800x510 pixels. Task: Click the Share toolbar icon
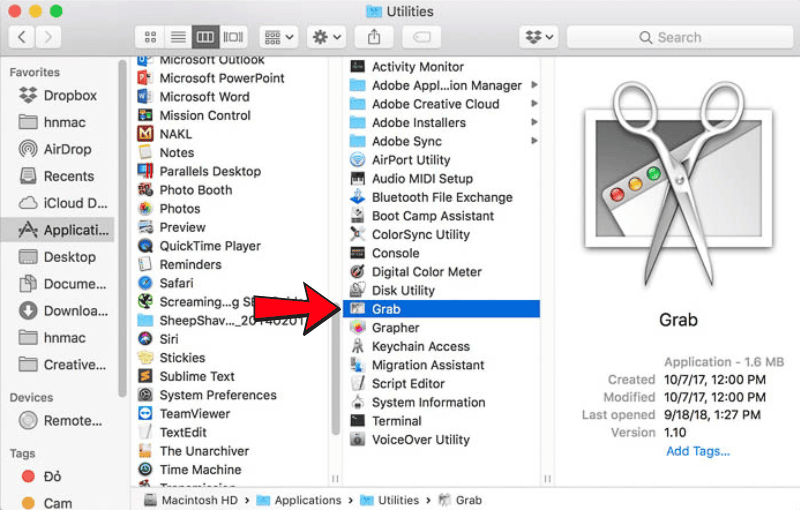point(374,37)
